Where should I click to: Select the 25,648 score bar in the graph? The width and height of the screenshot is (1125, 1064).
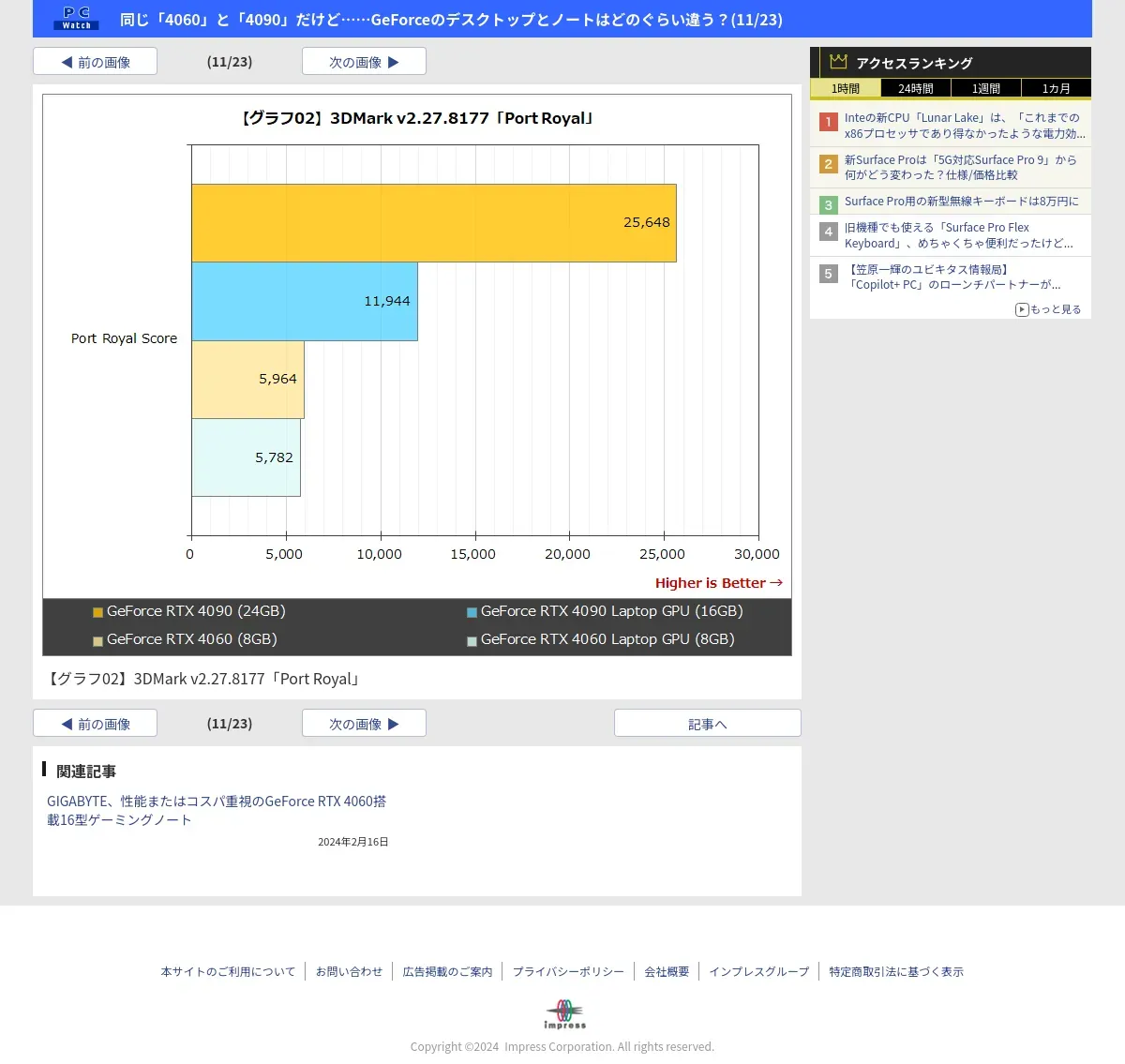click(x=434, y=223)
